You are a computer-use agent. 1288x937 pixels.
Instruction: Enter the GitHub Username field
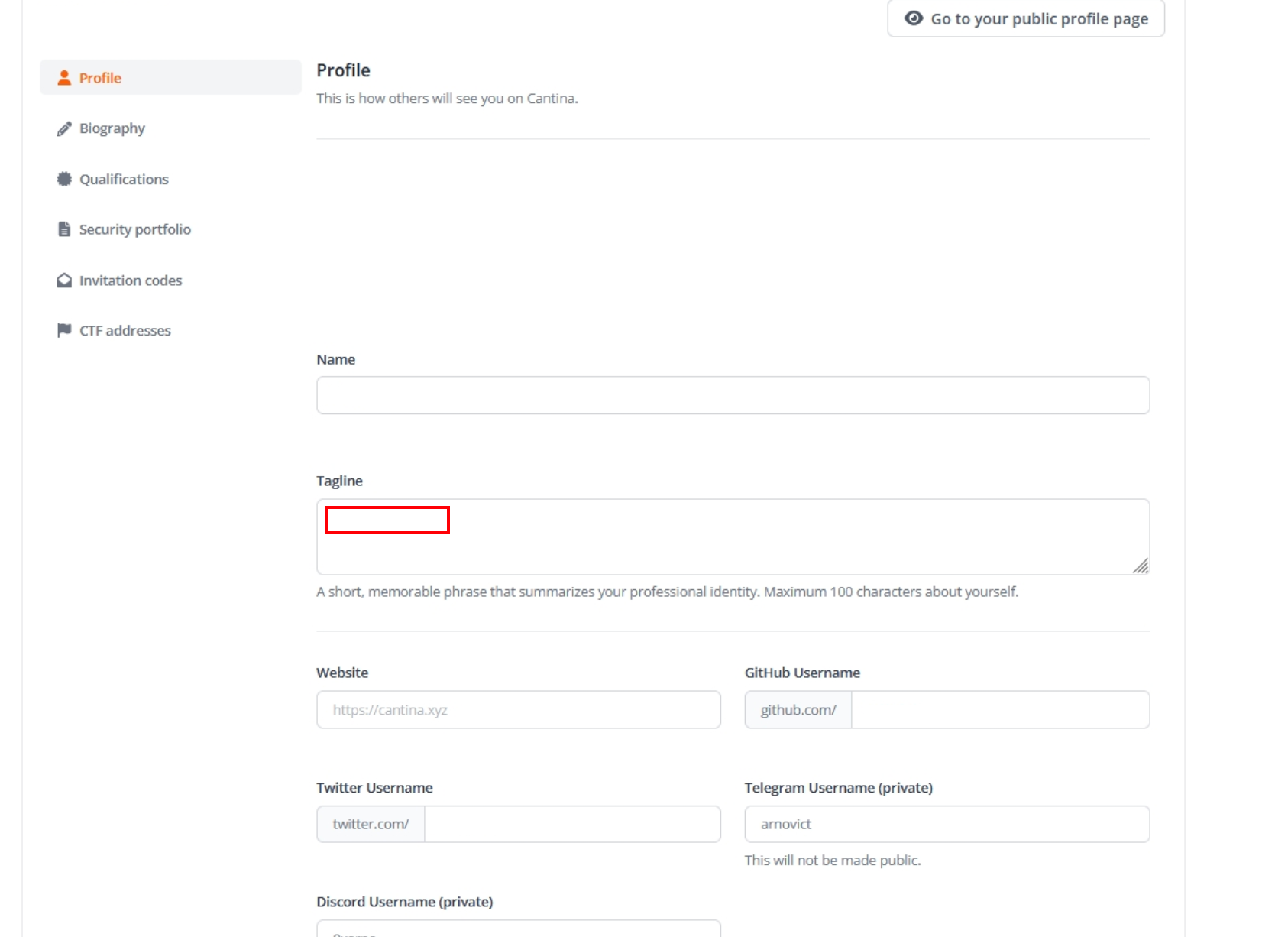click(x=999, y=710)
